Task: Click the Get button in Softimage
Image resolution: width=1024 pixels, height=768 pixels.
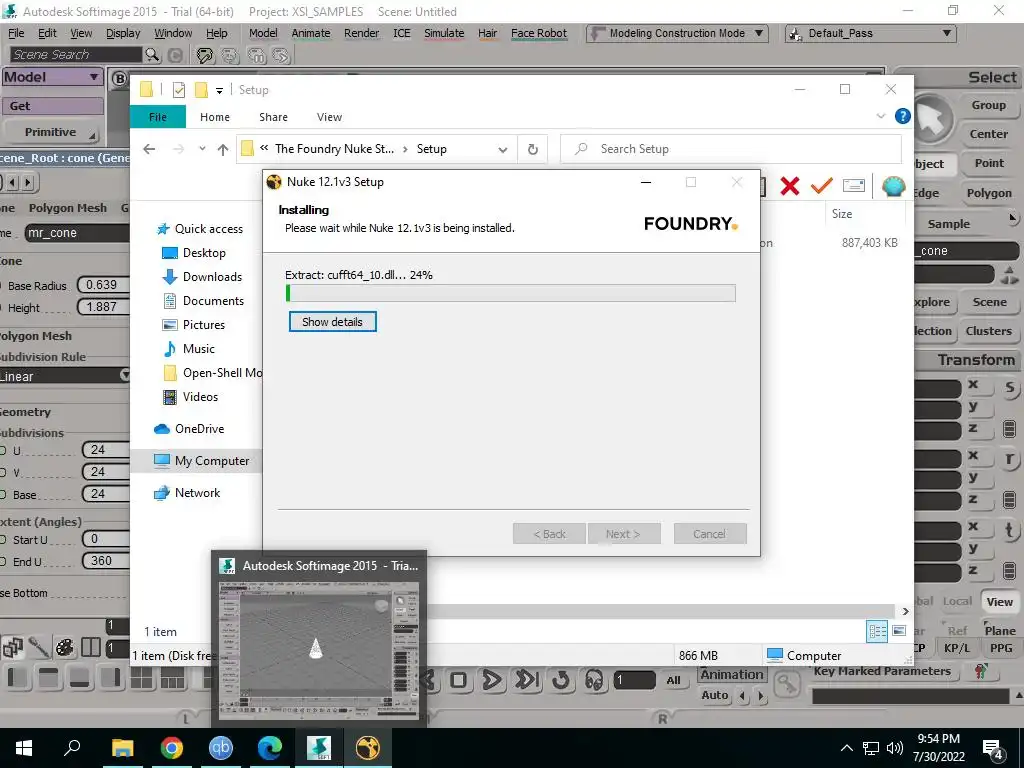Action: point(52,106)
